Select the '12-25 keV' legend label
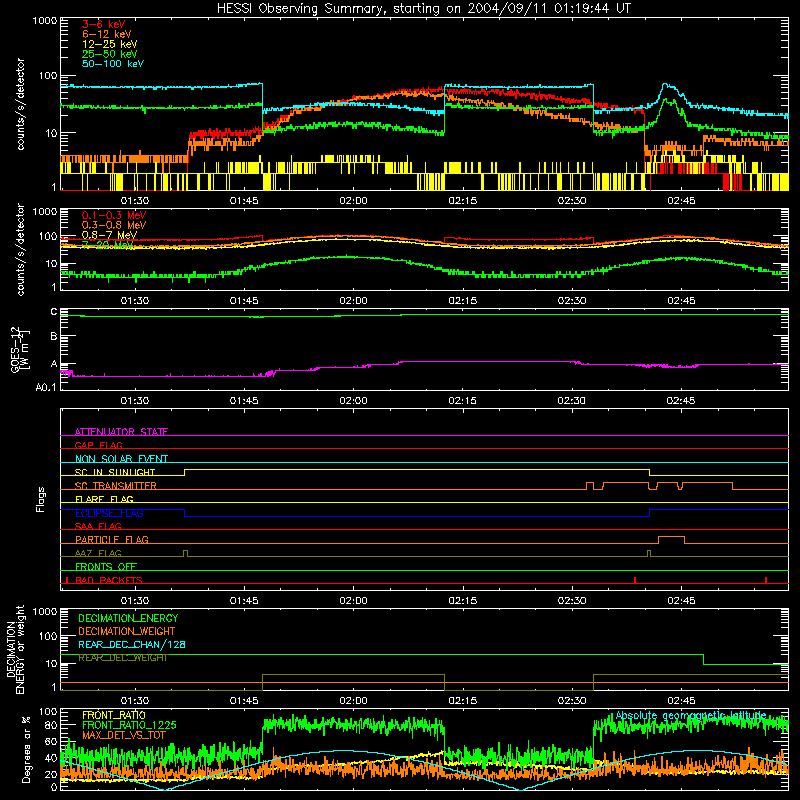This screenshot has height=800, width=800. point(109,44)
